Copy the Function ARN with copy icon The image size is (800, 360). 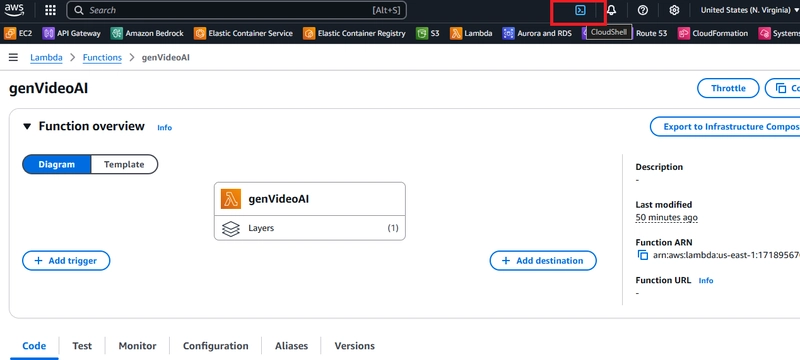coord(643,255)
